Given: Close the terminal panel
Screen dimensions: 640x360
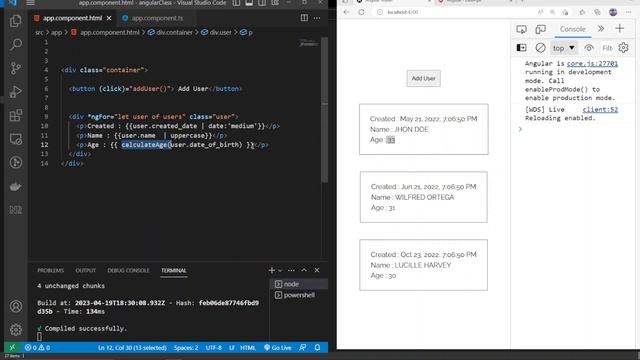Looking at the screenshot, I should [x=317, y=270].
